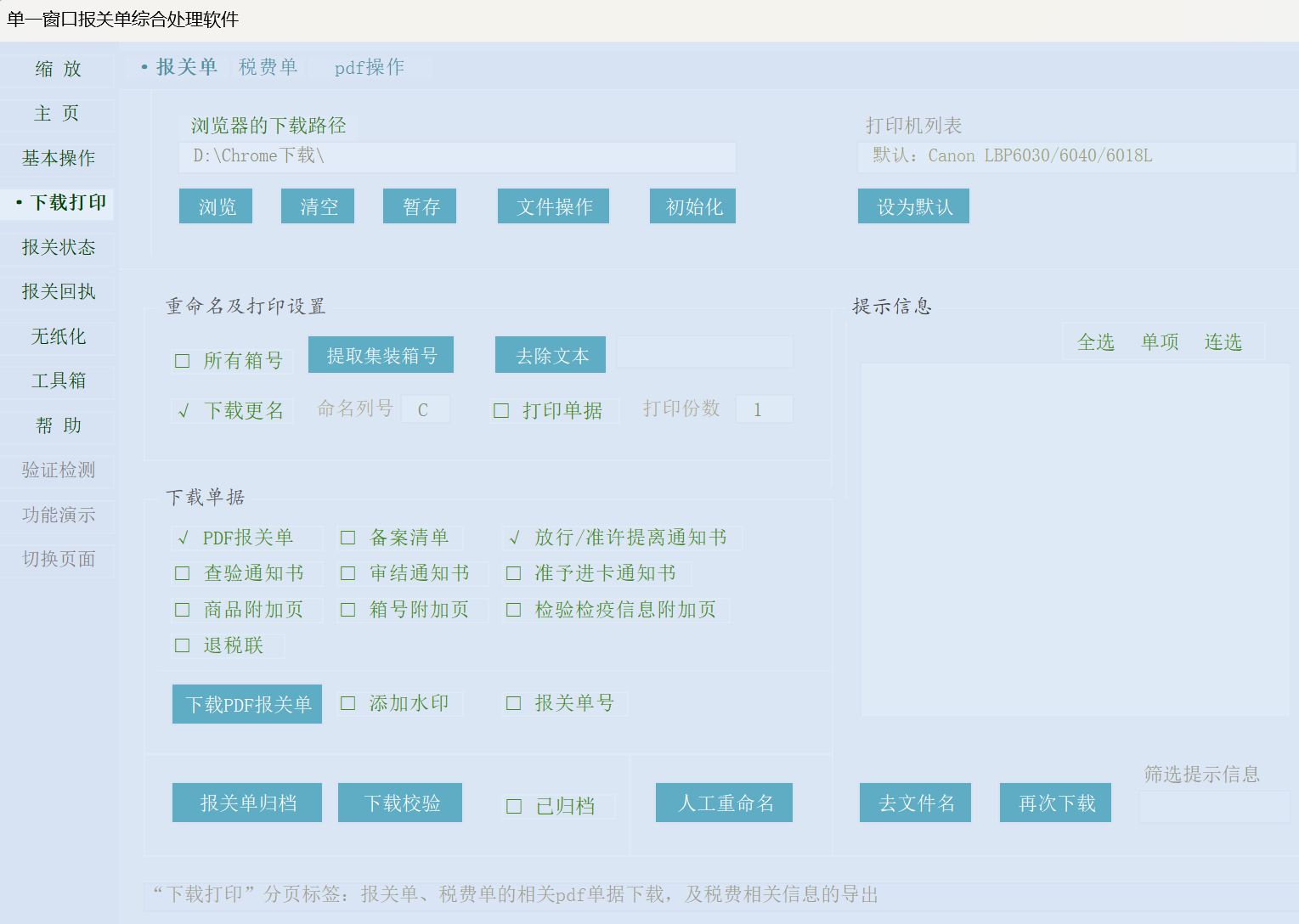
Task: Check the 查验通知书 option
Action: tap(183, 573)
